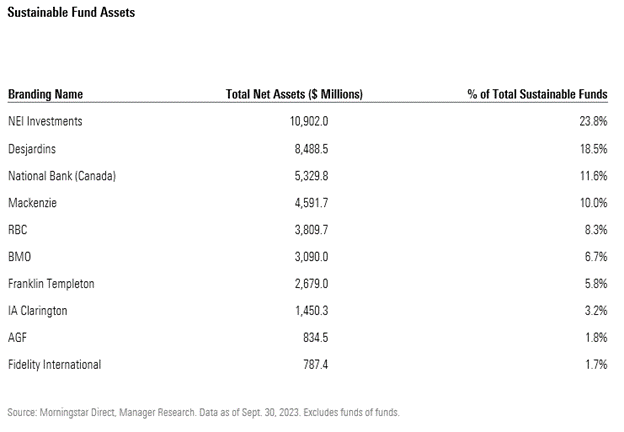Select the IA Clarington row label
Viewport: 624px width, 432px height.
38,311
